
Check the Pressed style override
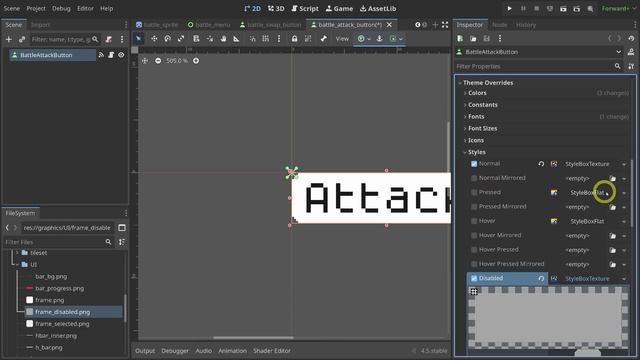pos(474,192)
